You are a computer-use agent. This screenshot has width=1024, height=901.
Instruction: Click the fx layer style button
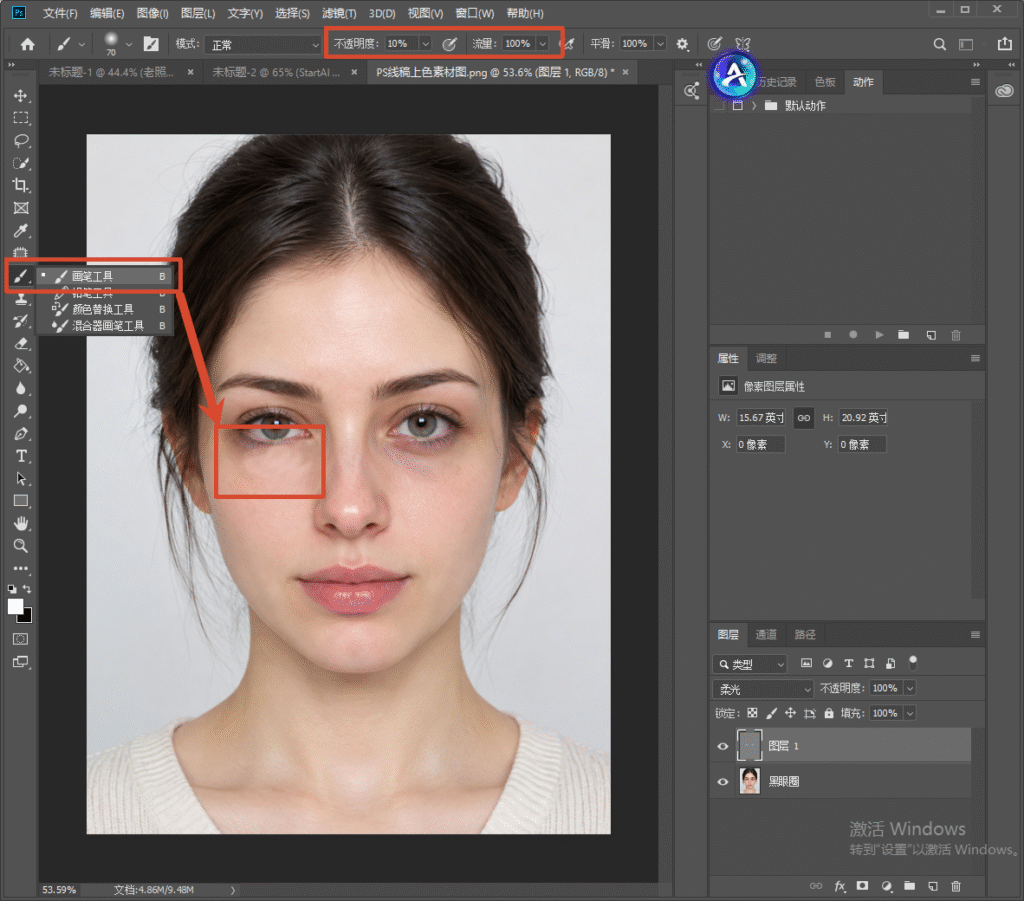click(x=840, y=886)
